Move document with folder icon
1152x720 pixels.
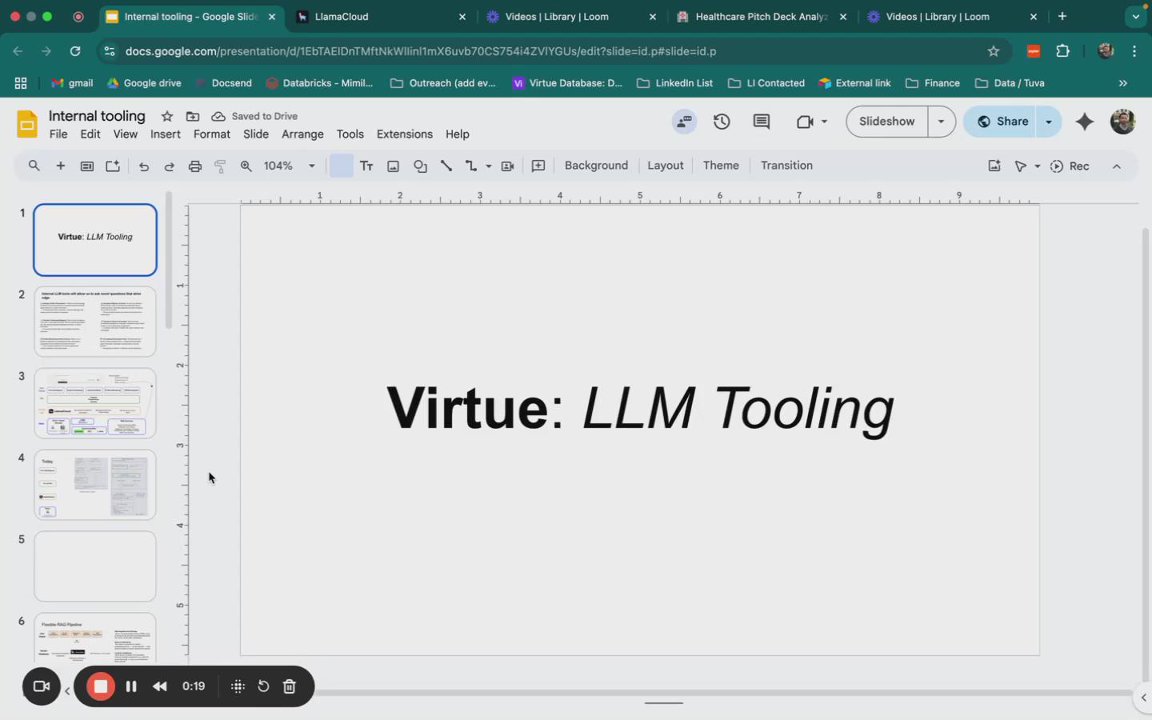click(x=192, y=116)
